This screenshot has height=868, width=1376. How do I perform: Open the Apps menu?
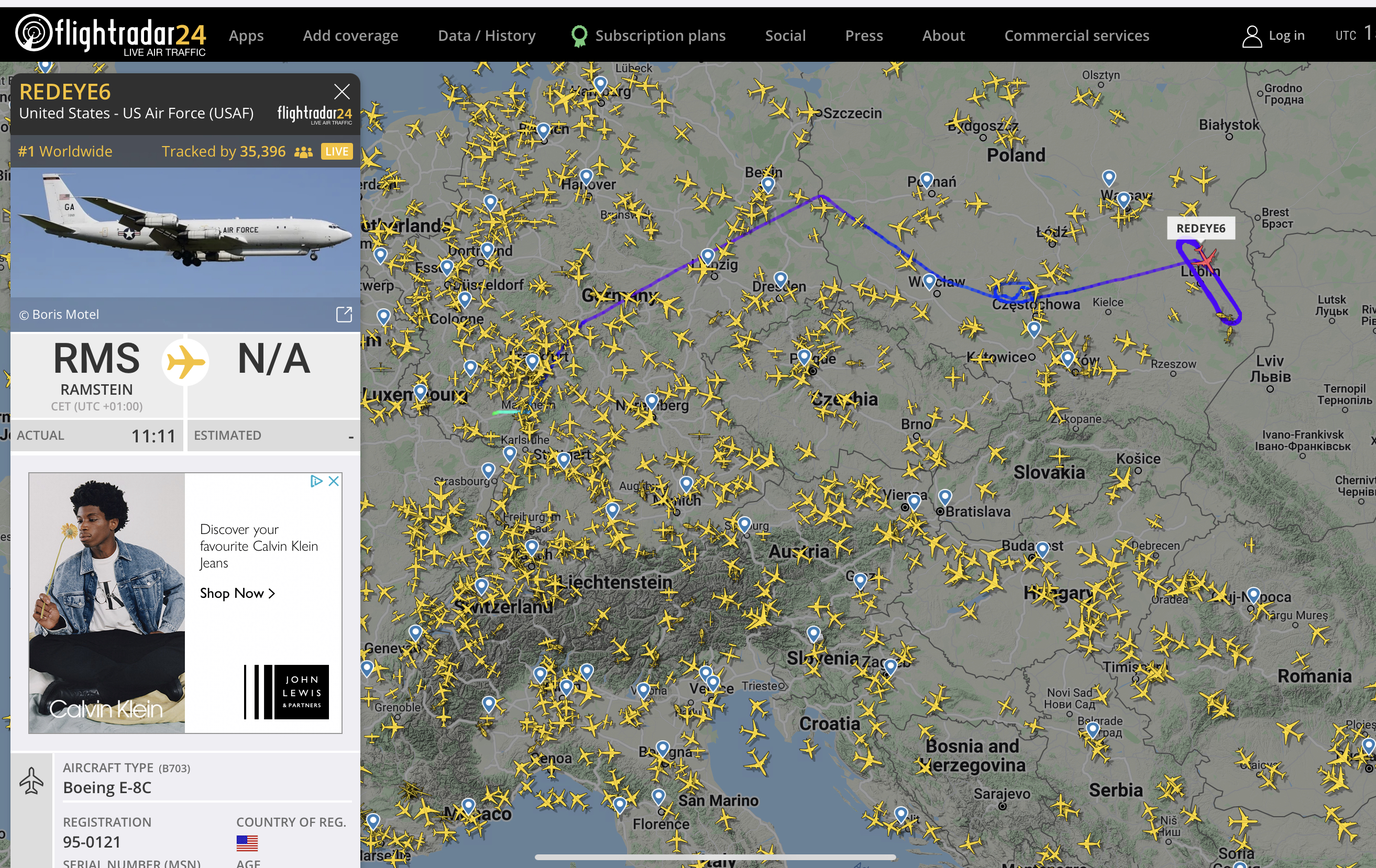[246, 36]
